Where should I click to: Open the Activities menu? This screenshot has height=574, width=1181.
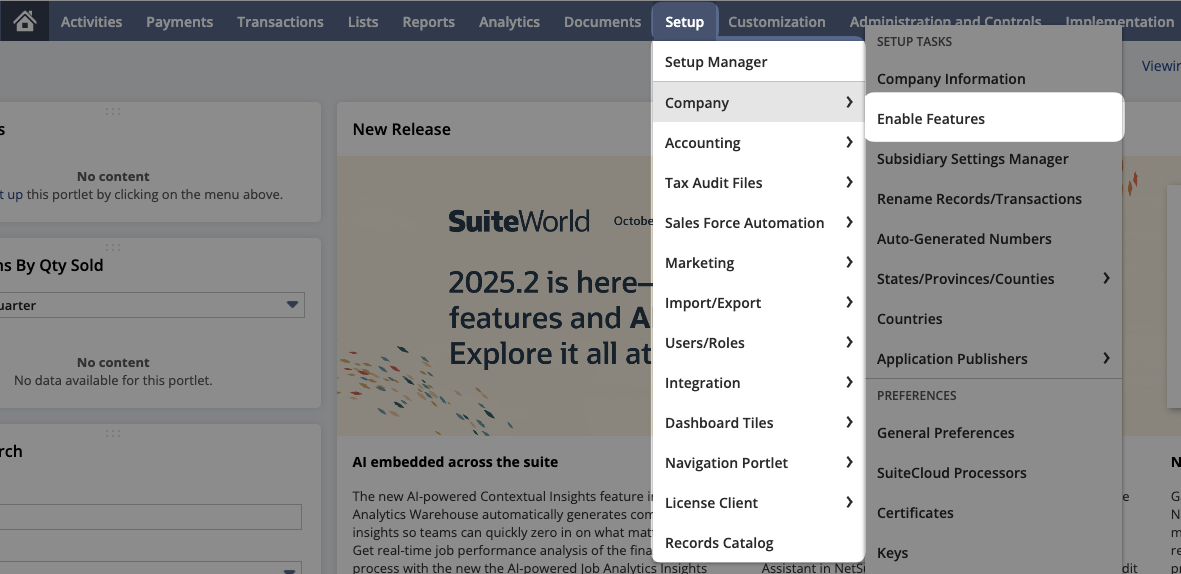coord(91,22)
